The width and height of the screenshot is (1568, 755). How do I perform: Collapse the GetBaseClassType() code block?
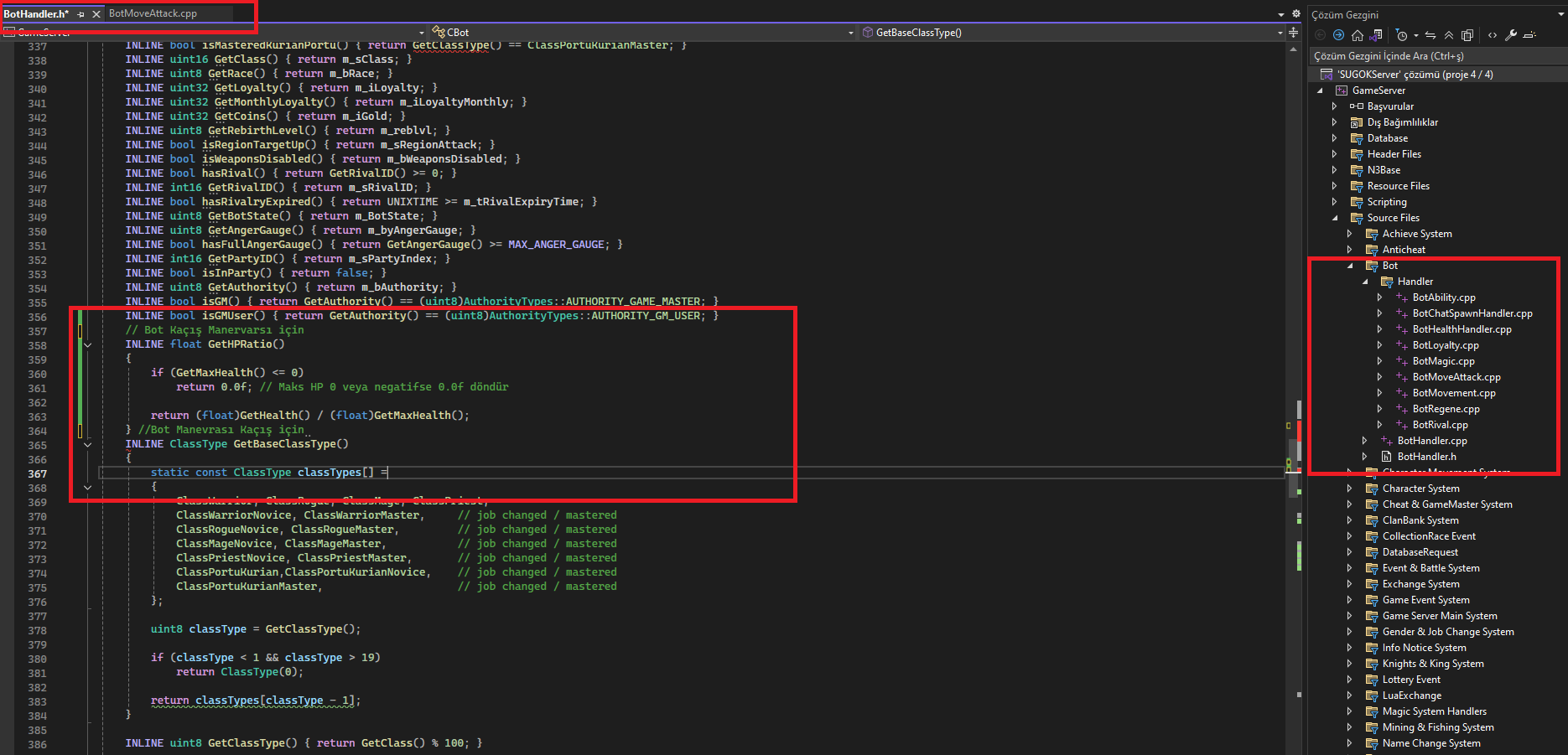(87, 444)
